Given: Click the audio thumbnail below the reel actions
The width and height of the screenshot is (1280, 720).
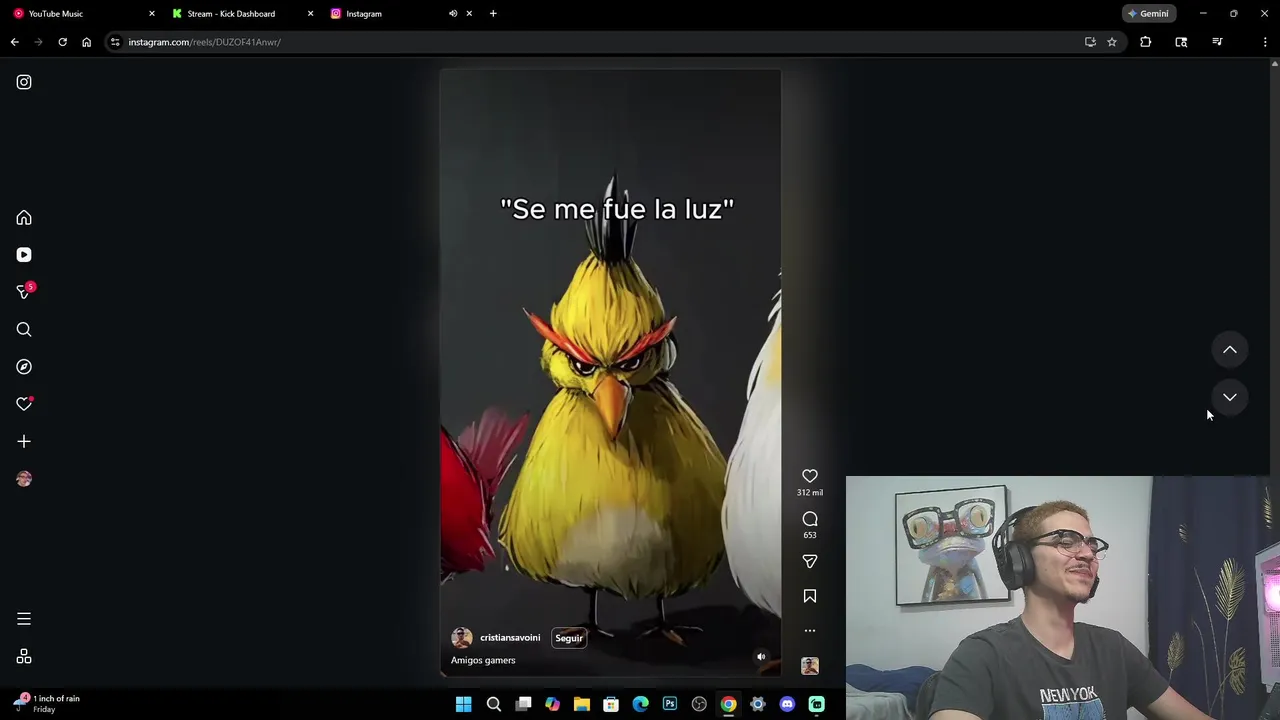Looking at the screenshot, I should pos(810,666).
